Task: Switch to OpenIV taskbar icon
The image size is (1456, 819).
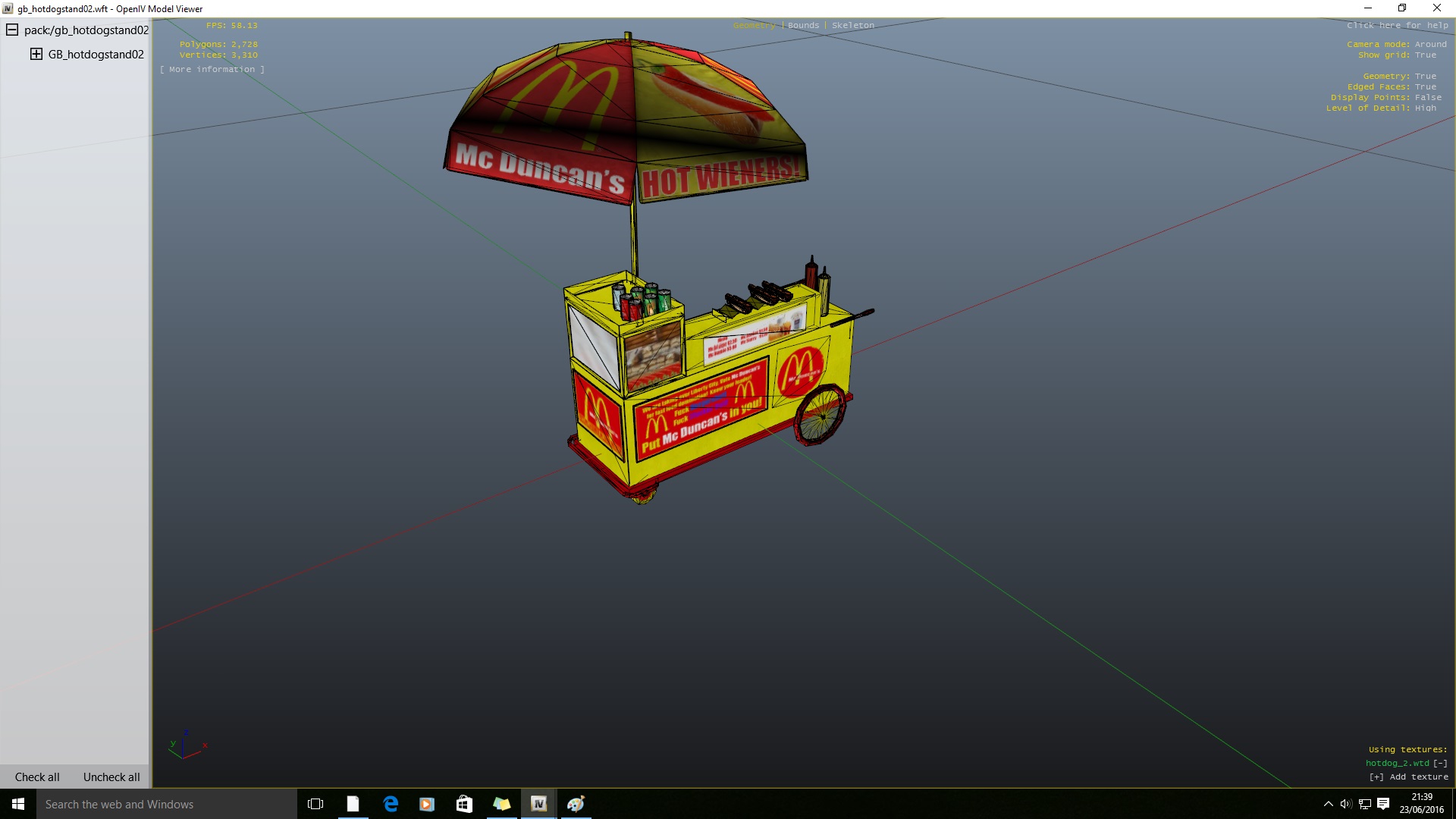Action: (x=538, y=804)
